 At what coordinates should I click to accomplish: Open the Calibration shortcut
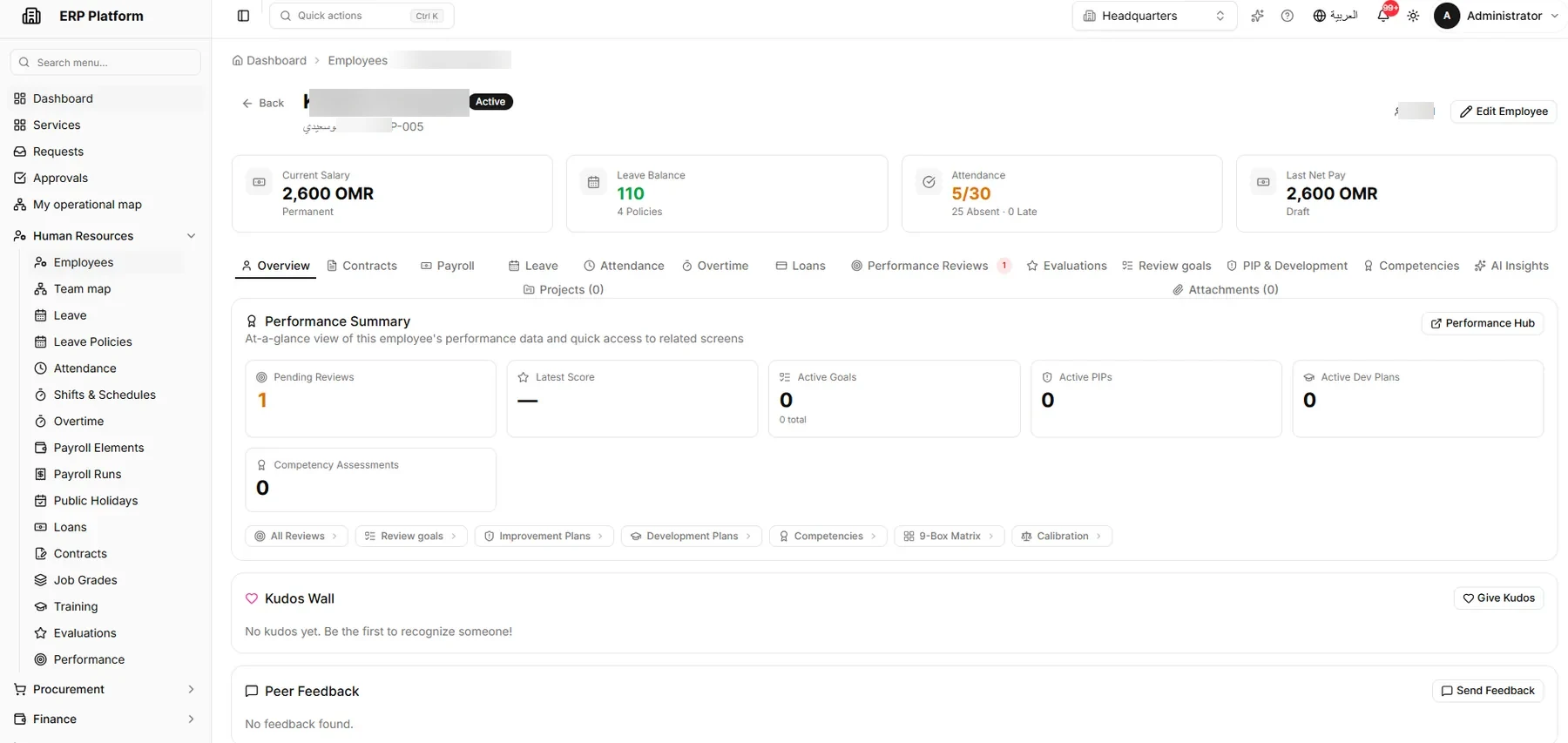click(x=1061, y=537)
